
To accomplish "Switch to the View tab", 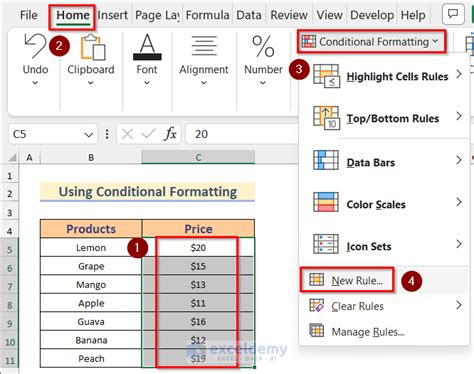I will click(329, 15).
